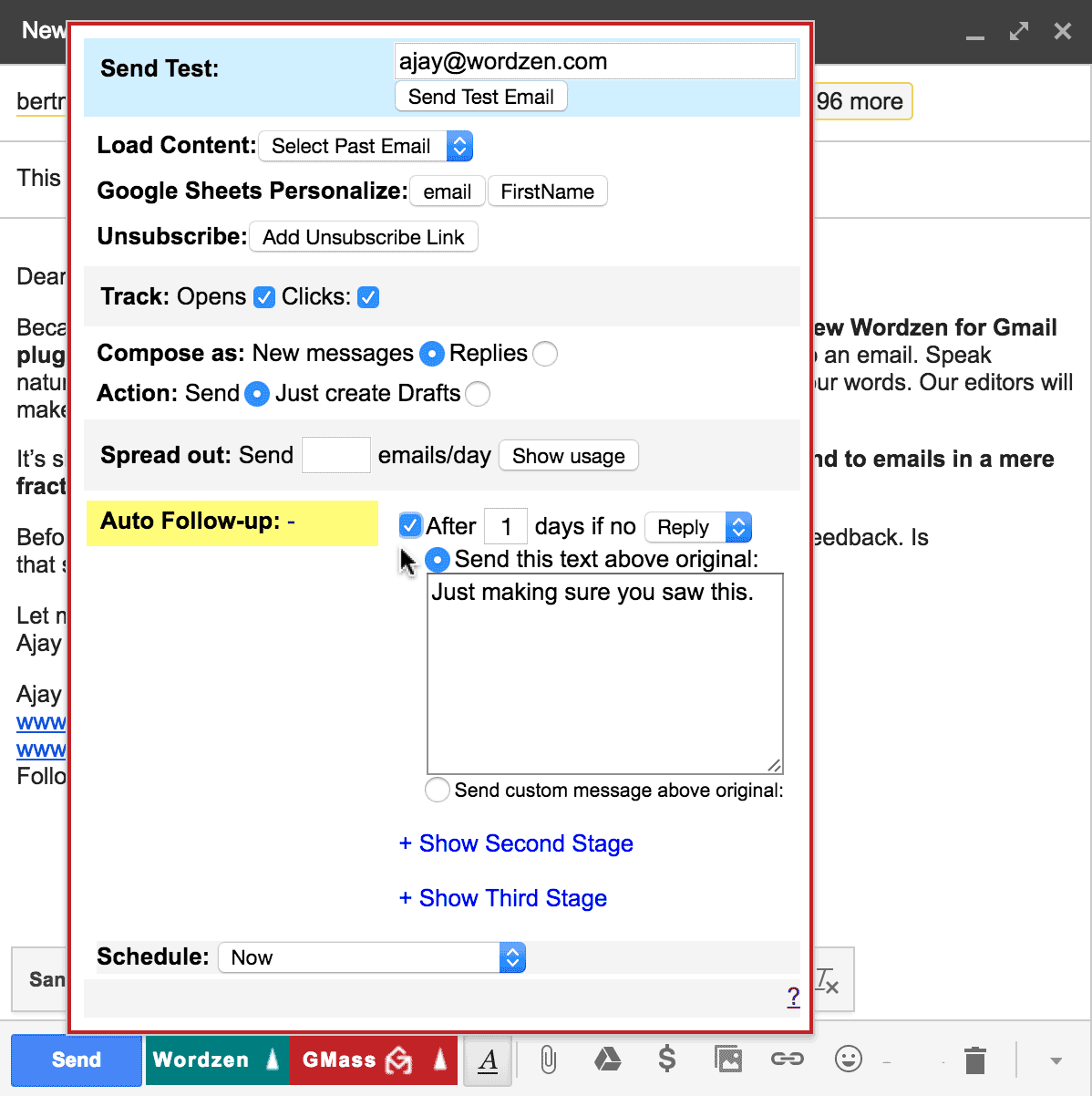Screen dimensions: 1092x1096
Task: Click the blue Send button
Action: click(x=77, y=1060)
